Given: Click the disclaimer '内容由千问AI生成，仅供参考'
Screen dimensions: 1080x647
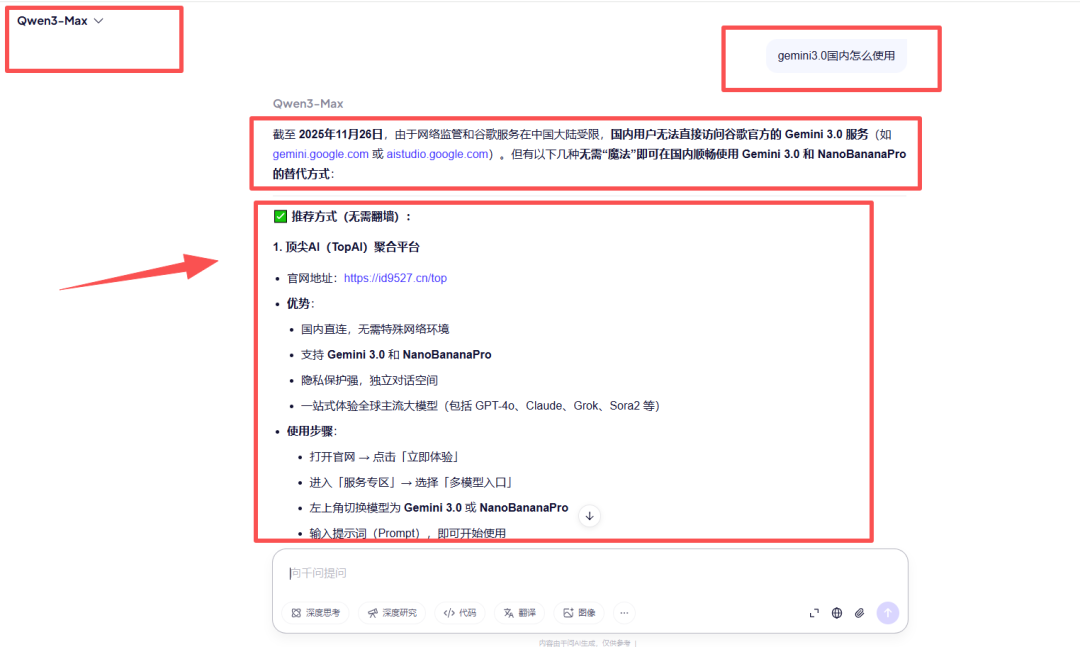Looking at the screenshot, I should point(585,643).
